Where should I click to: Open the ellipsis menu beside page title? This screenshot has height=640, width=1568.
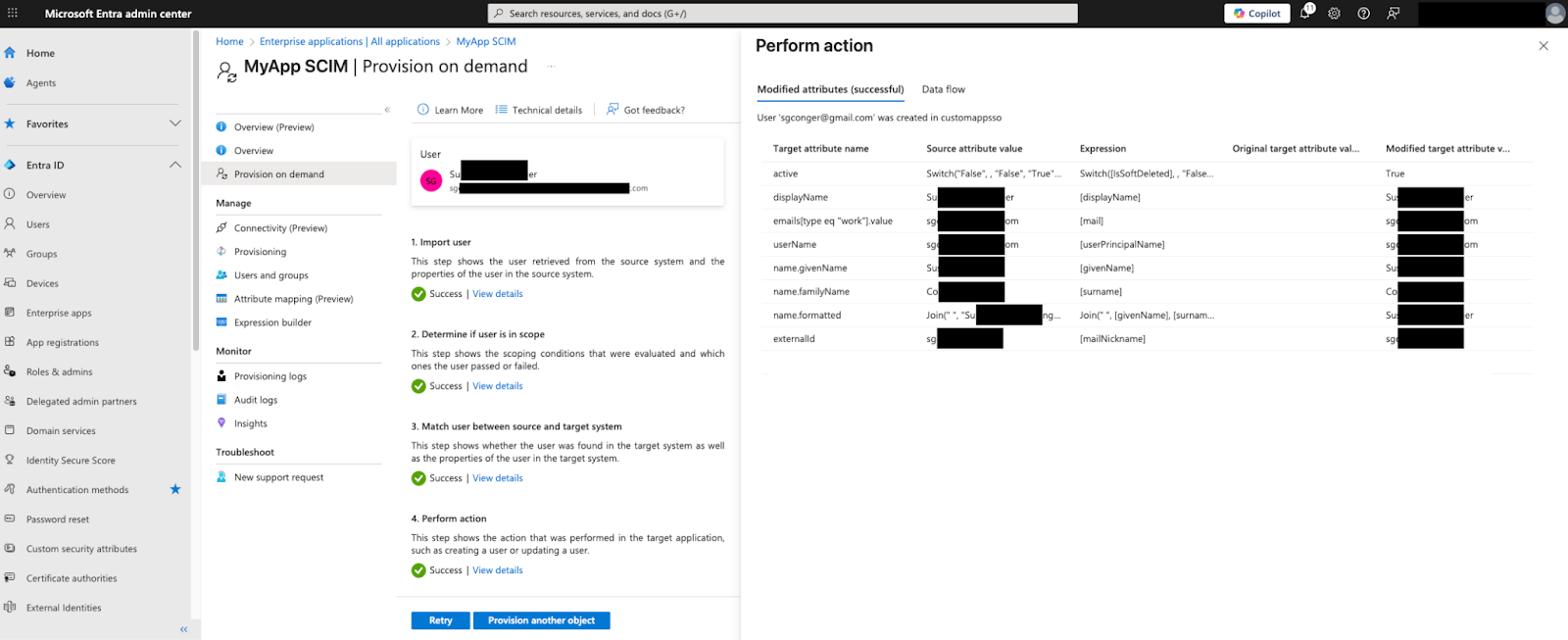click(x=551, y=67)
